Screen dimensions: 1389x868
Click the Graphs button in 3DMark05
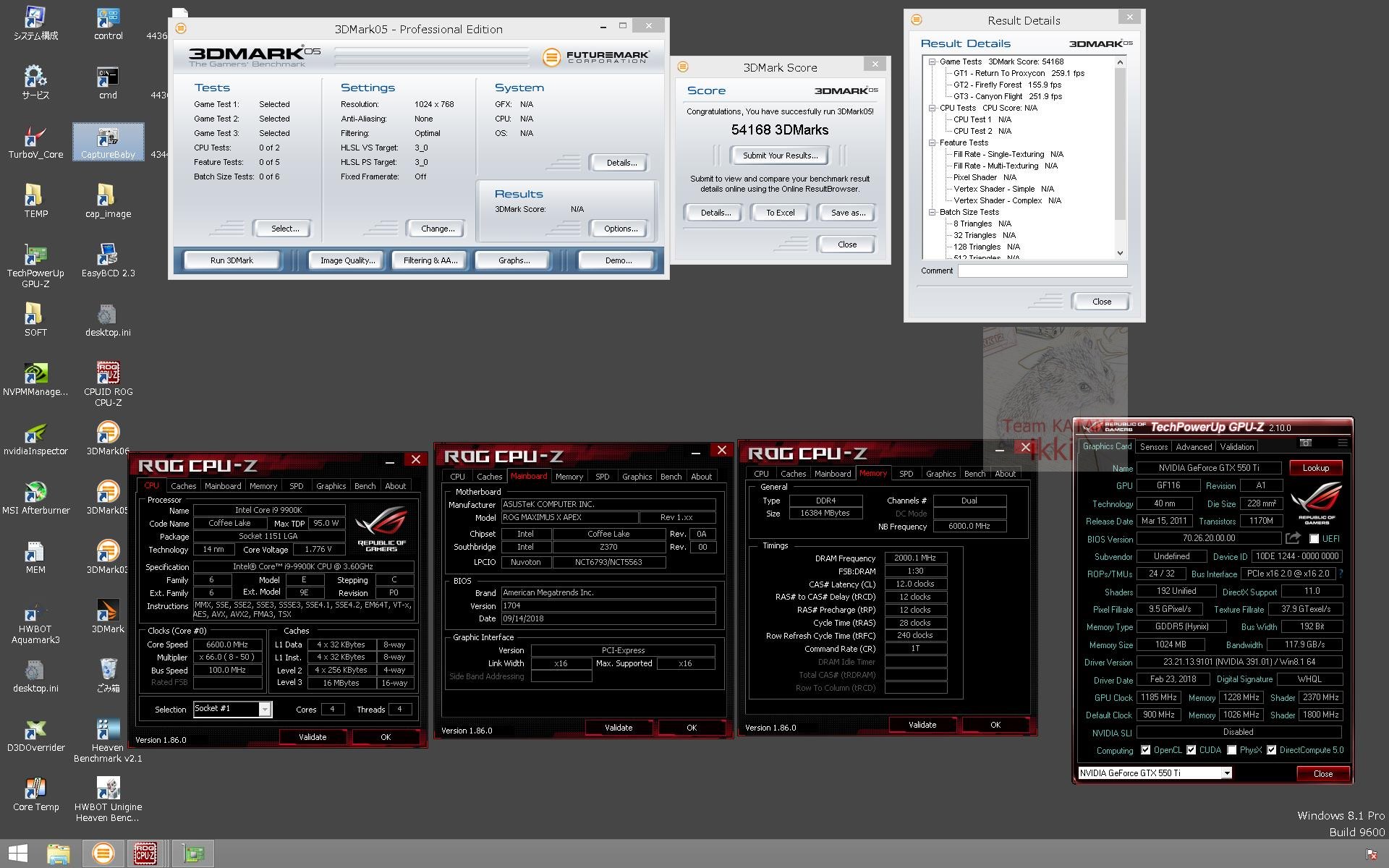click(x=514, y=260)
